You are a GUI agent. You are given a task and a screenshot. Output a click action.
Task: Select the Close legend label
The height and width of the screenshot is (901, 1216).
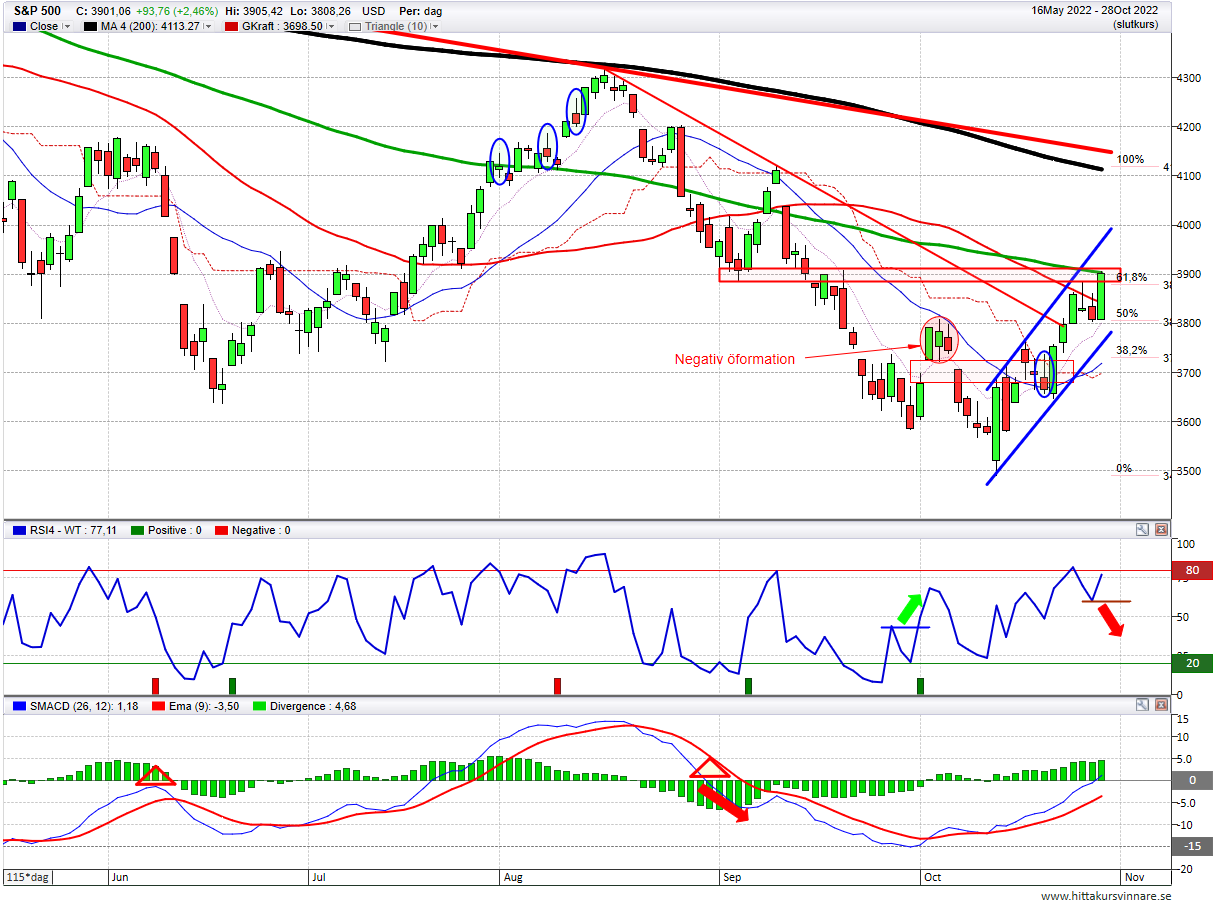click(43, 26)
